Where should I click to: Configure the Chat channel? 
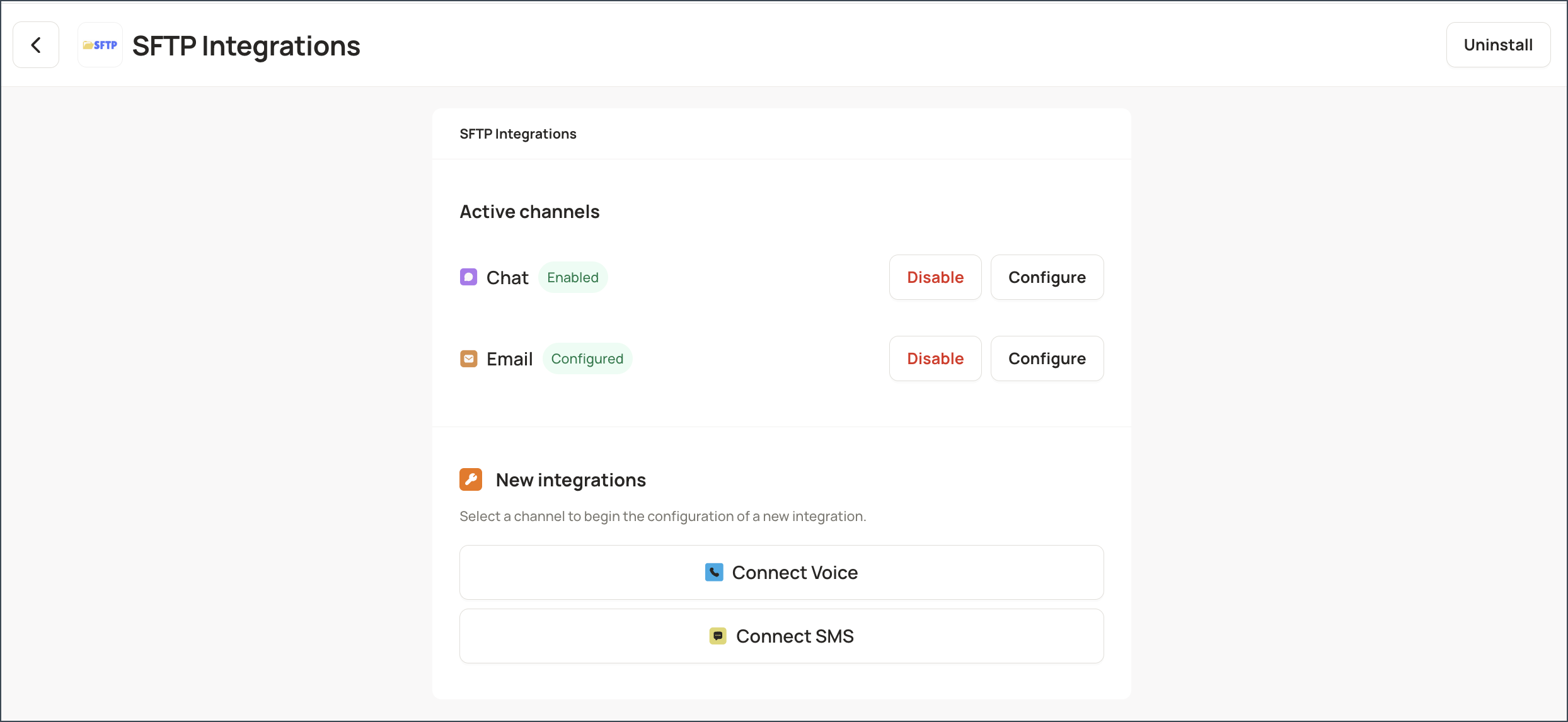[x=1047, y=277]
